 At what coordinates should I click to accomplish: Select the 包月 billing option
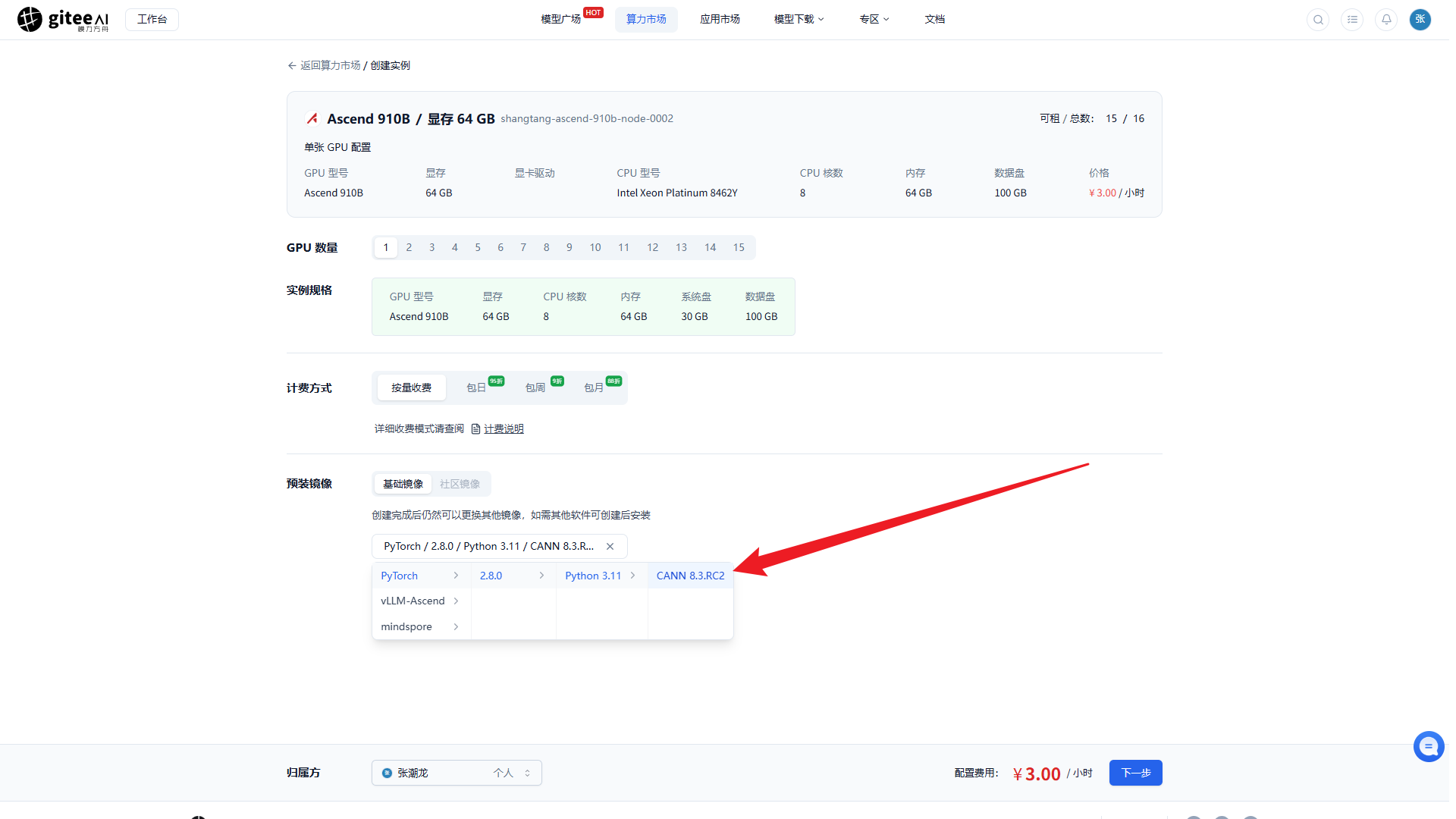(594, 388)
